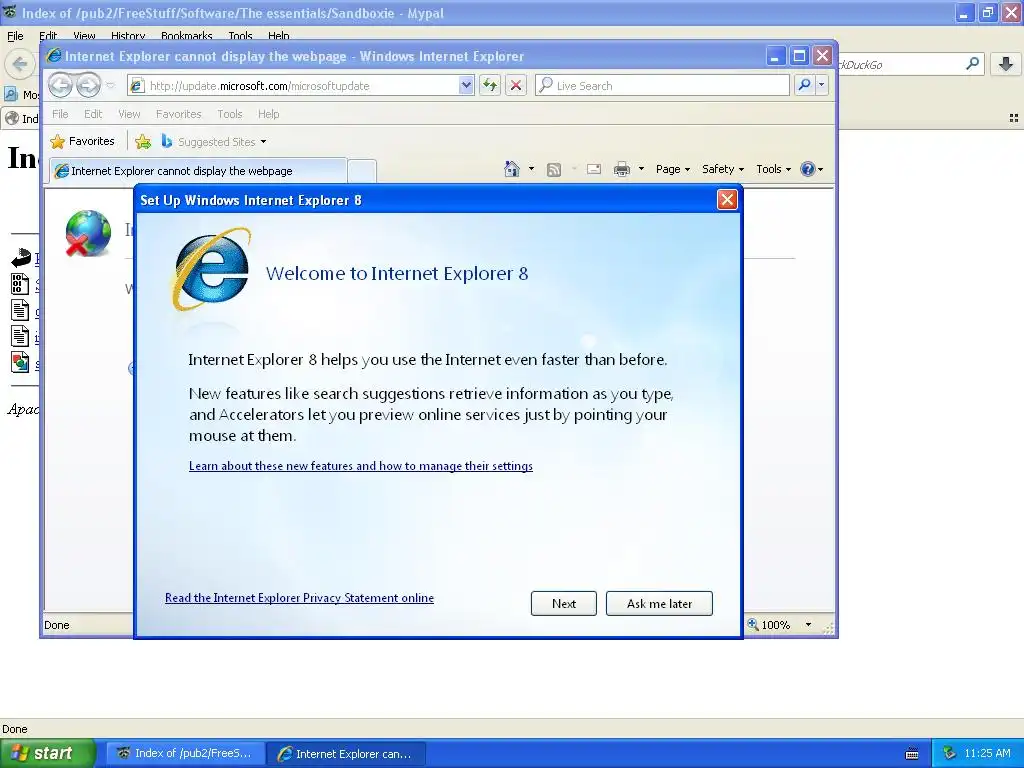Expand the Print dropdown arrow
Viewport: 1024px width, 768px height.
[x=641, y=169]
